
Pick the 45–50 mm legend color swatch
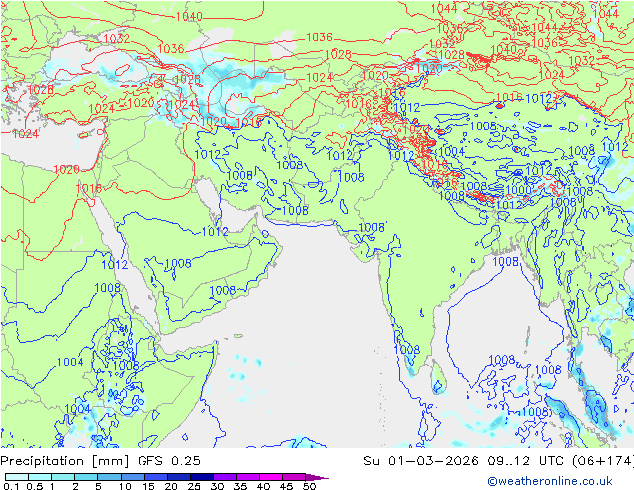pyautogui.click(x=294, y=477)
